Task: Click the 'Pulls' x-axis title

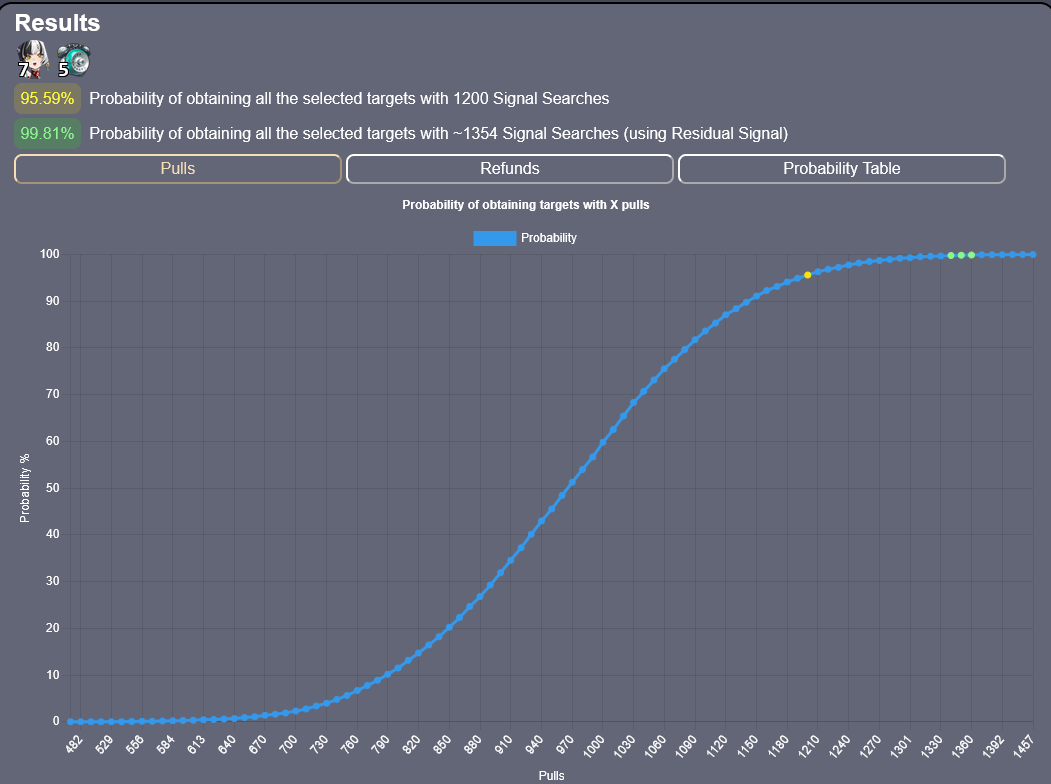Action: coord(552,775)
